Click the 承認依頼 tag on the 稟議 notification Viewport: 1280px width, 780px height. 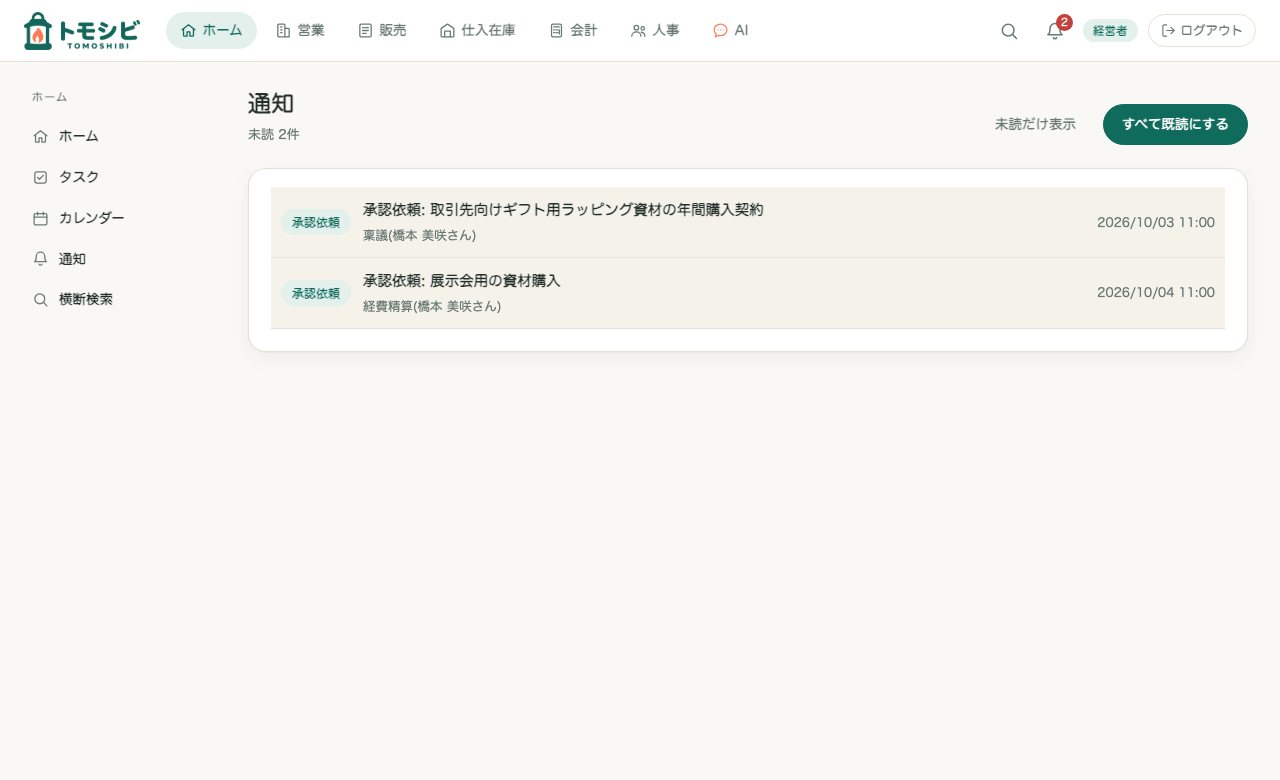316,222
